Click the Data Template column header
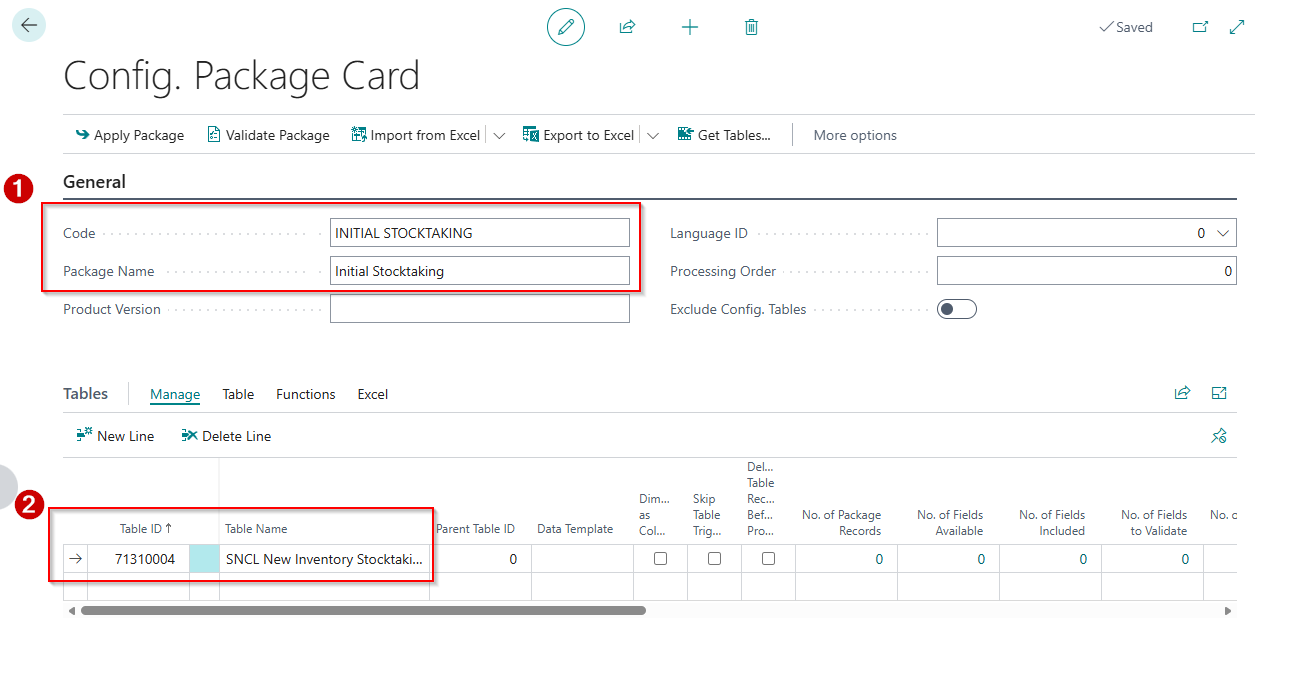Screen dimensions: 1297x676 pyautogui.click(x=575, y=529)
